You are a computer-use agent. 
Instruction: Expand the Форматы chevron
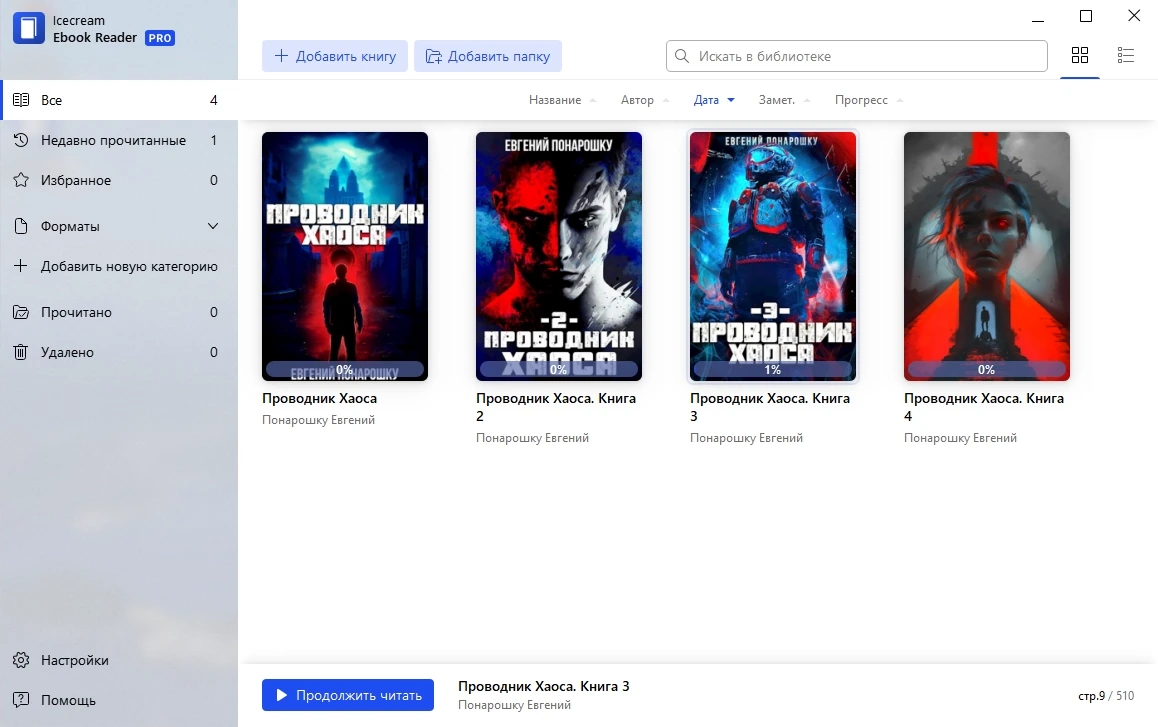coord(213,226)
